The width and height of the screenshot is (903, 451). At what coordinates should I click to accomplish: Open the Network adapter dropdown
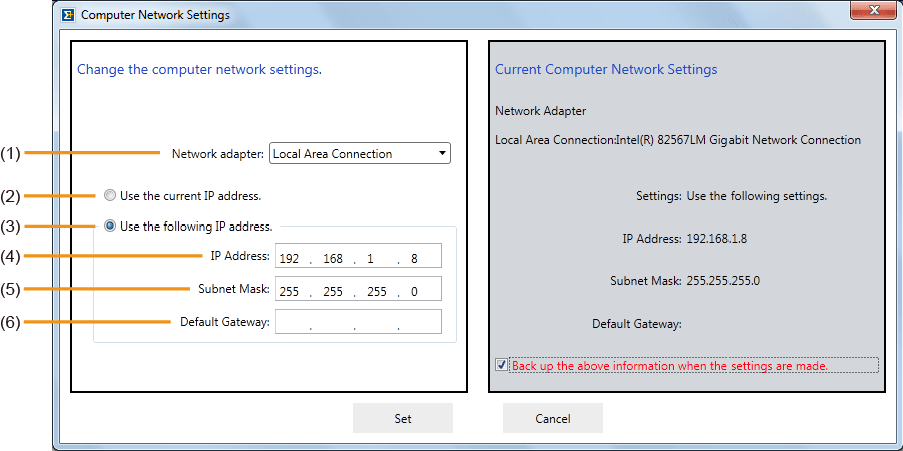pos(361,154)
